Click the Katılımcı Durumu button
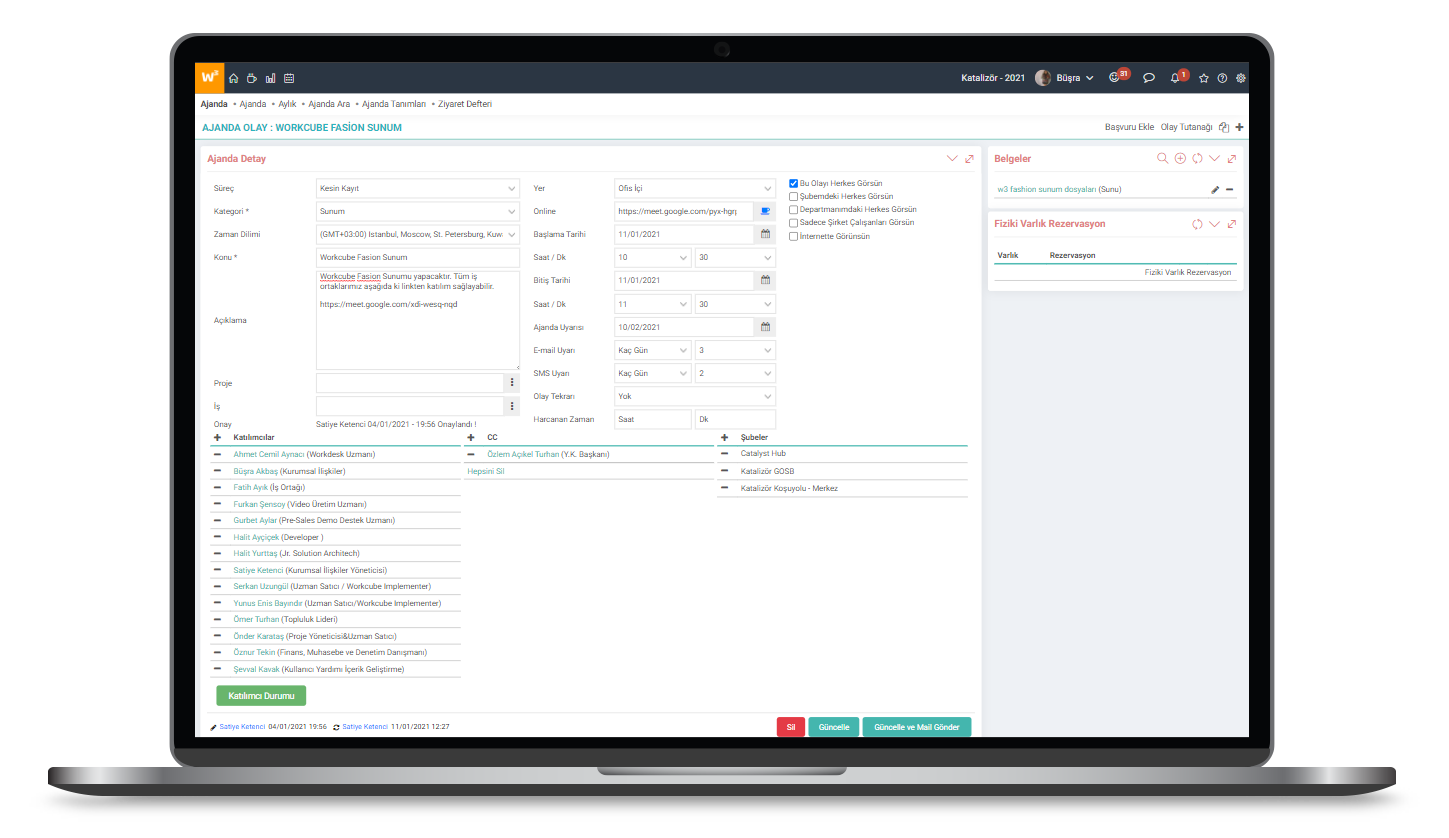Viewport: 1449px width, 838px height. (261, 695)
